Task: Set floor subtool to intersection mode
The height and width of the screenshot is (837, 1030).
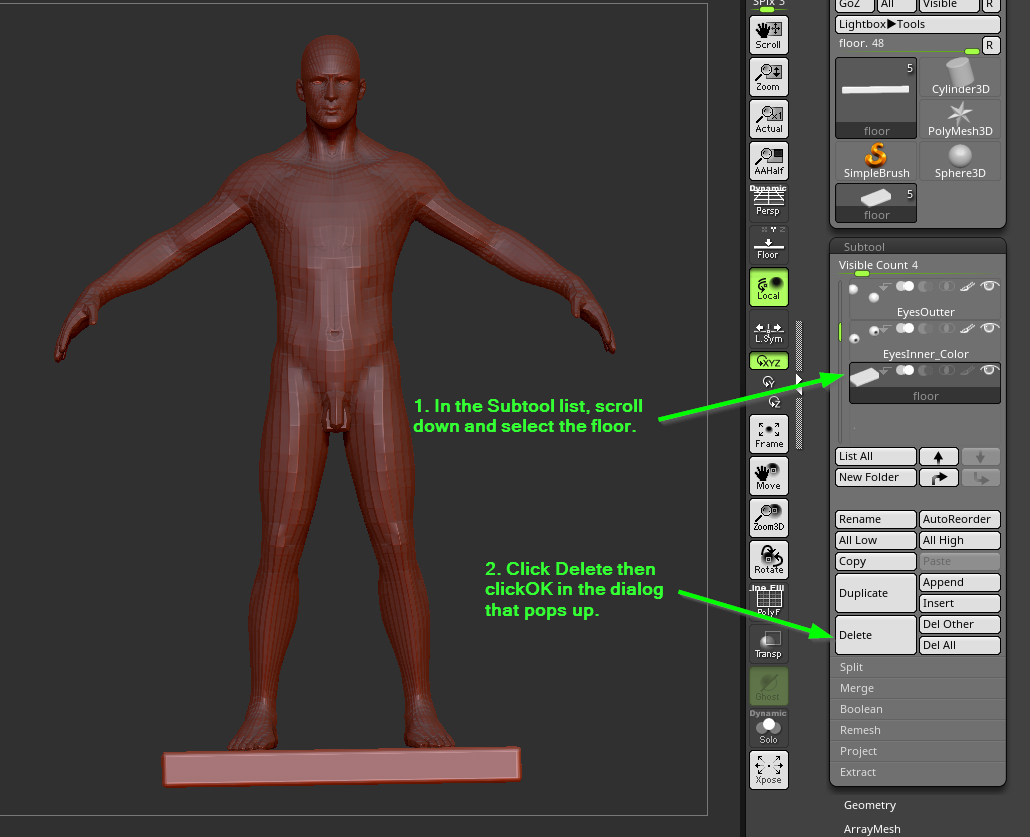Action: (x=947, y=370)
